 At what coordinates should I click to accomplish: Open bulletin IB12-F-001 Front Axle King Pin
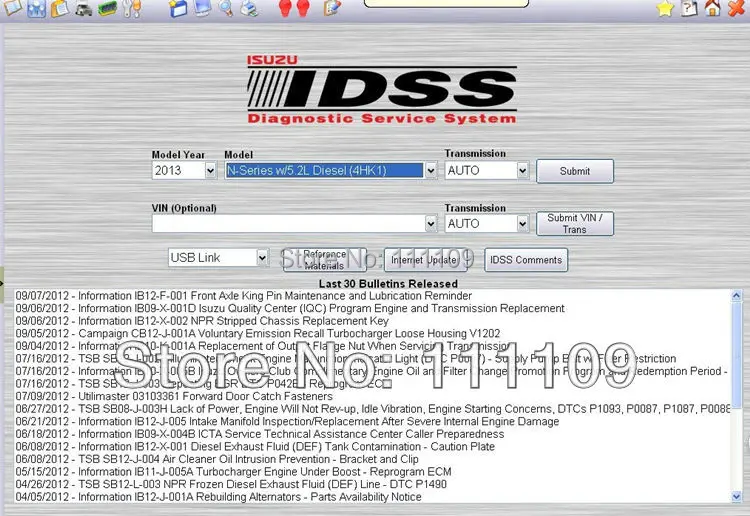(243, 296)
